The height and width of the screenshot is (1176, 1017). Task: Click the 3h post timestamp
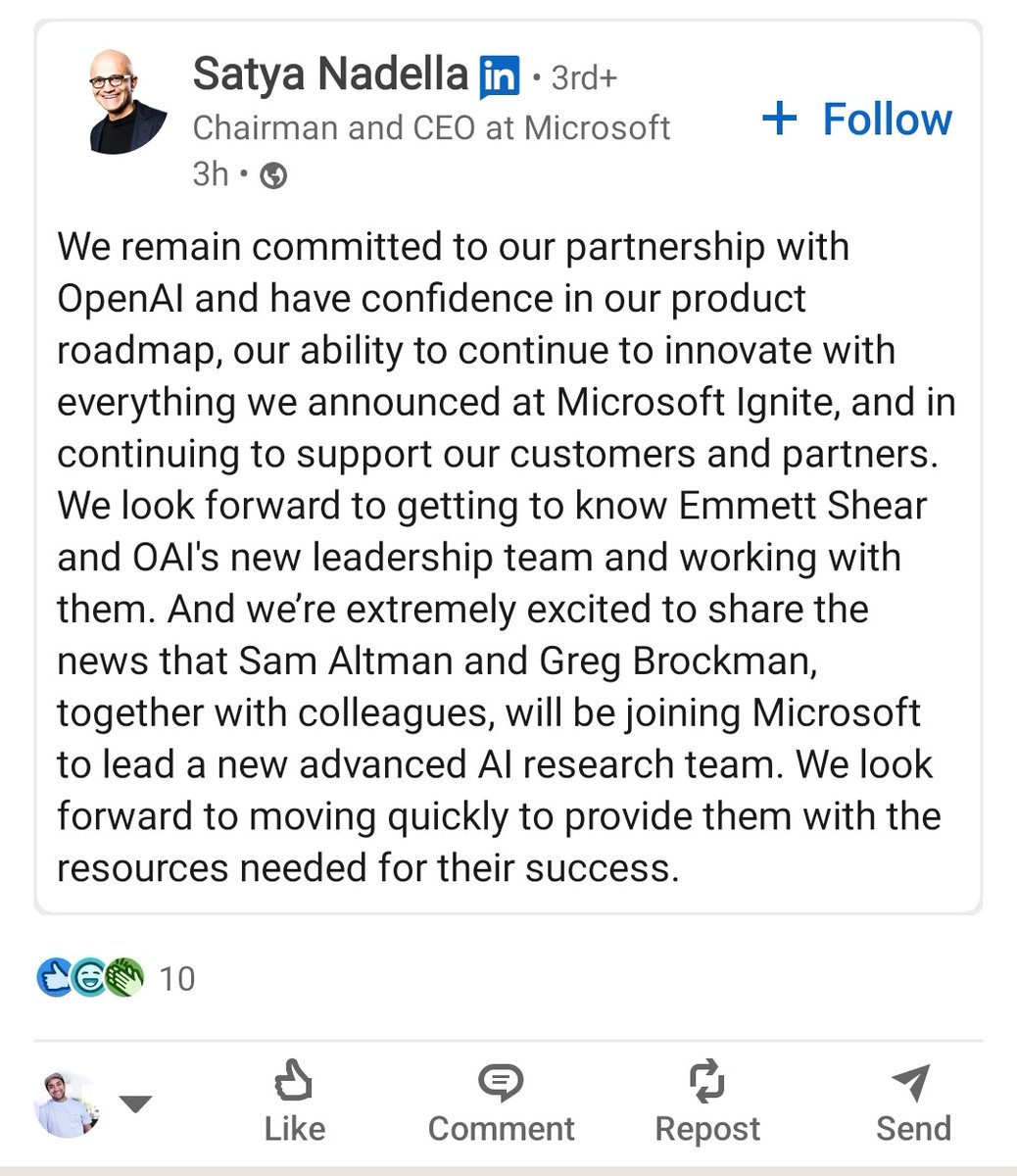(211, 174)
